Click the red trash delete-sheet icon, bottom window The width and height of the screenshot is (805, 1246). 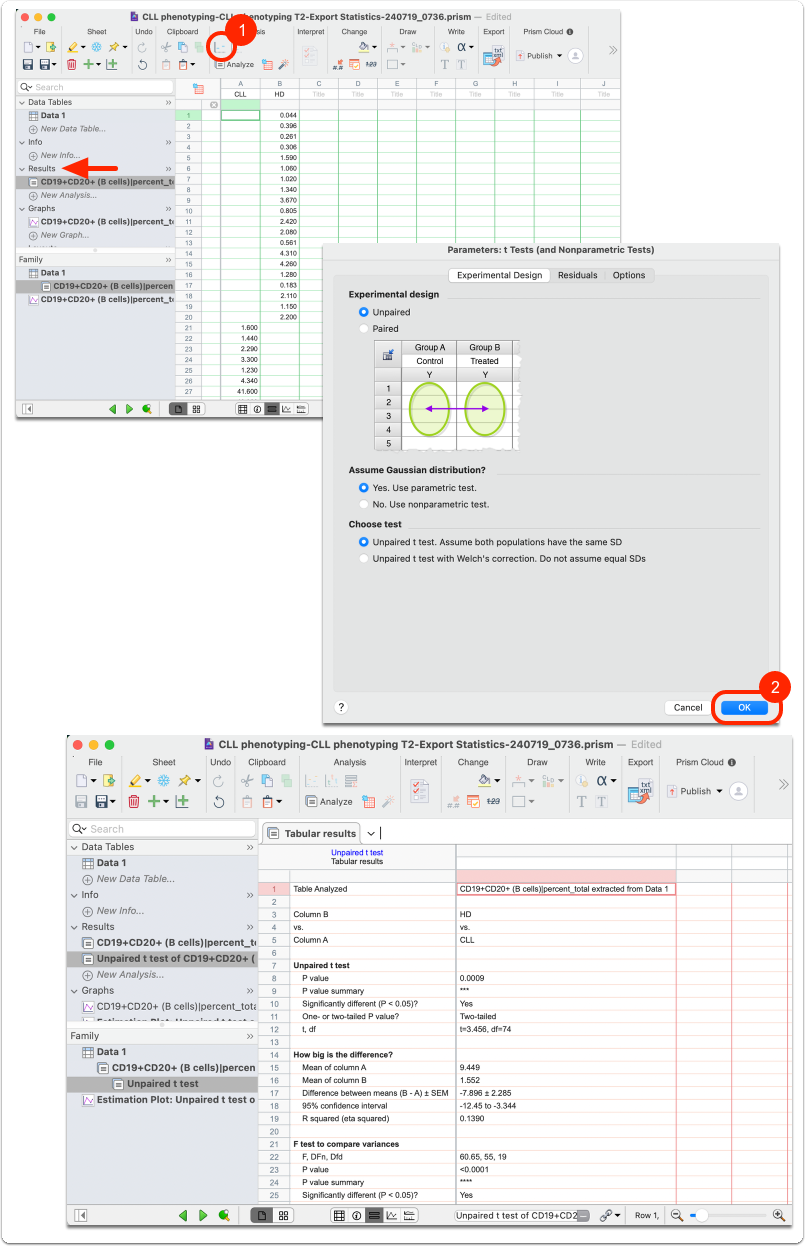(x=133, y=801)
